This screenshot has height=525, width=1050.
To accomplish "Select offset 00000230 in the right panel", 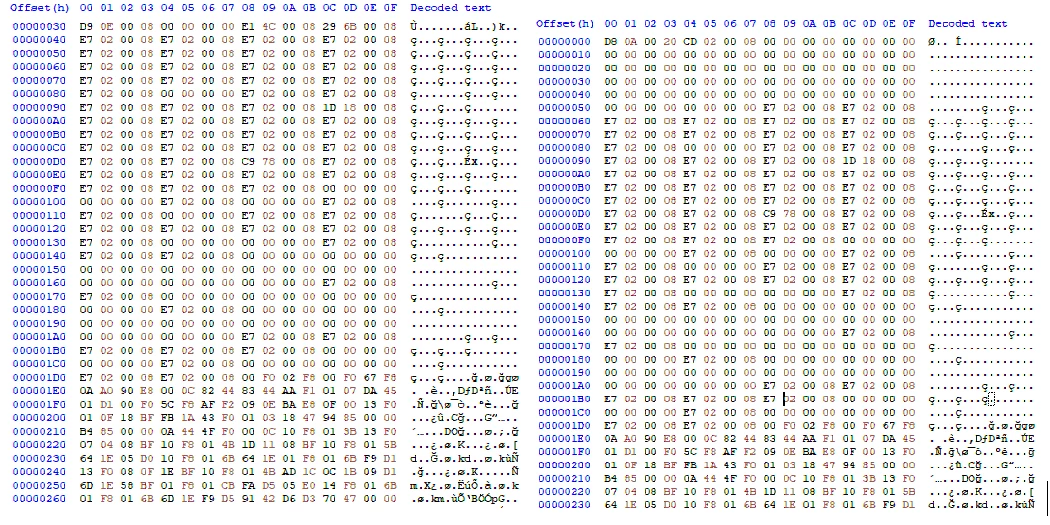I will pos(565,505).
